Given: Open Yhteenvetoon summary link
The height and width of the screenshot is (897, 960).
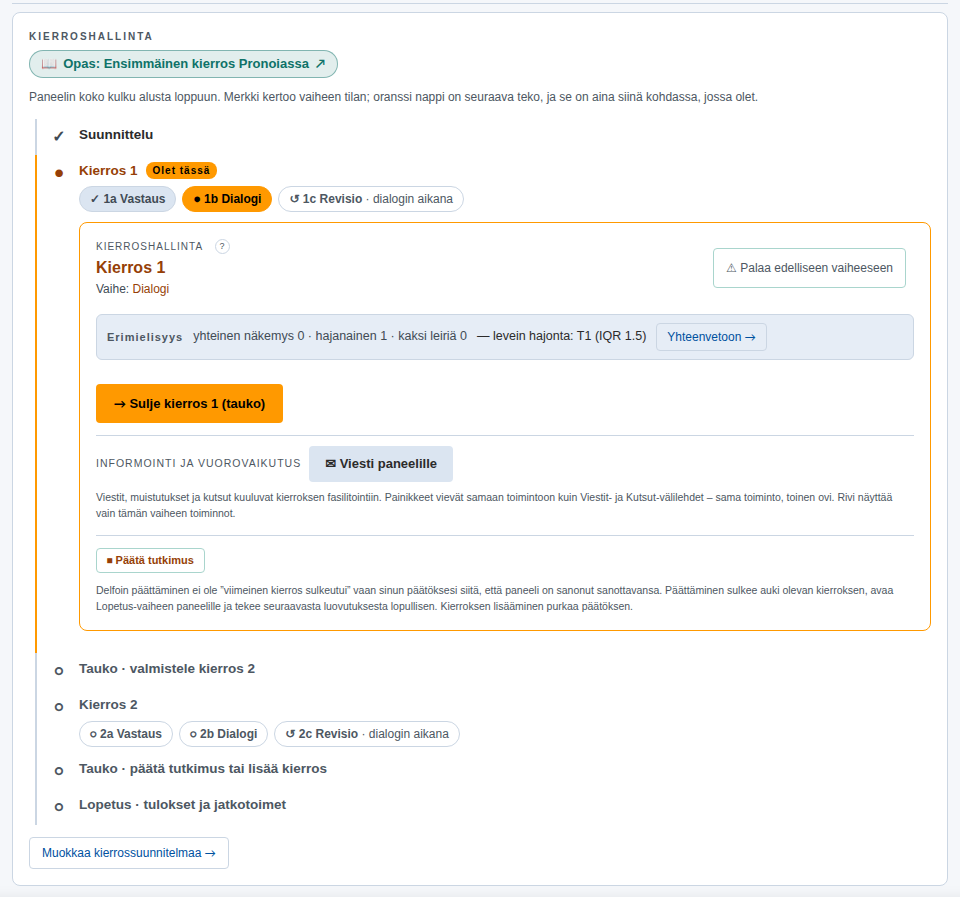Looking at the screenshot, I should 711,337.
